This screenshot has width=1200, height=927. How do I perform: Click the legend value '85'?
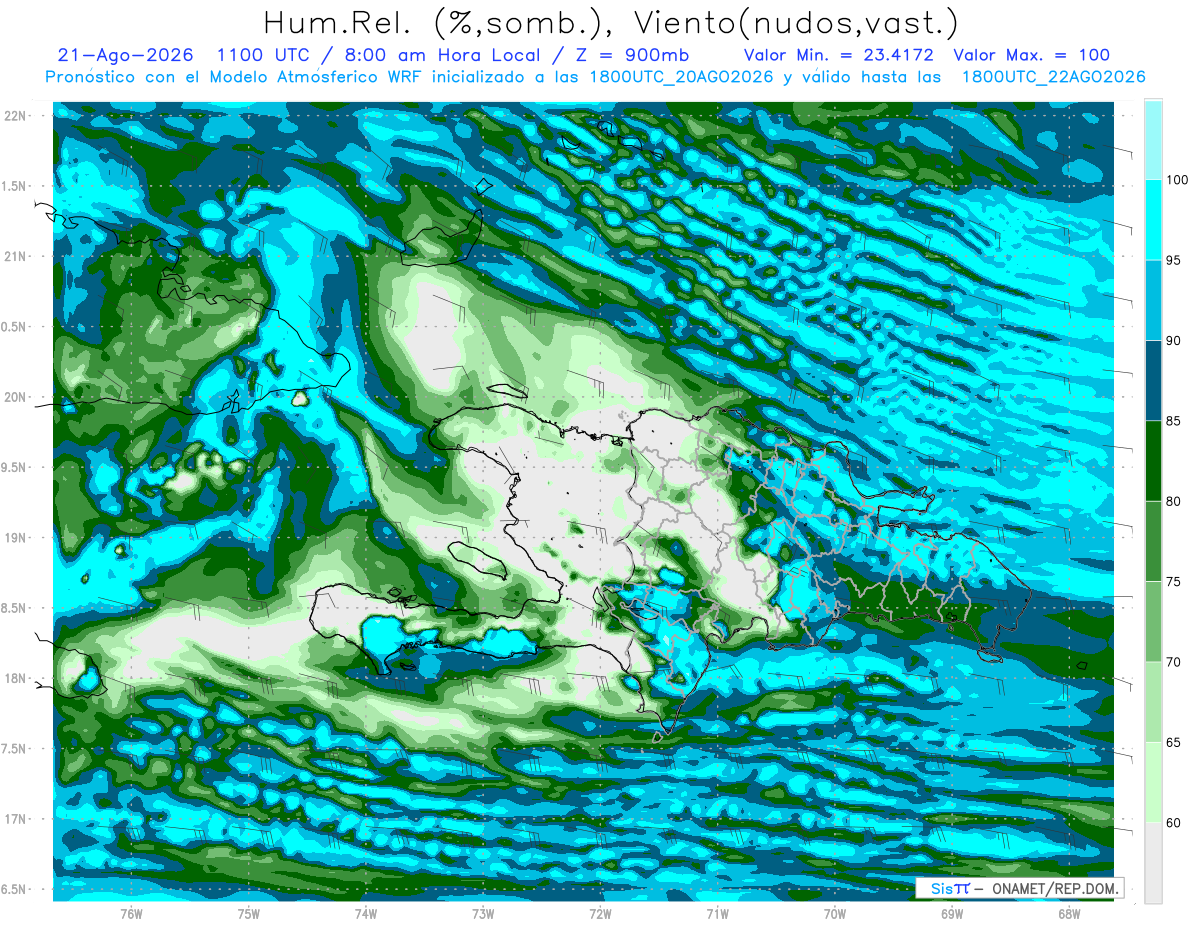click(x=1174, y=421)
